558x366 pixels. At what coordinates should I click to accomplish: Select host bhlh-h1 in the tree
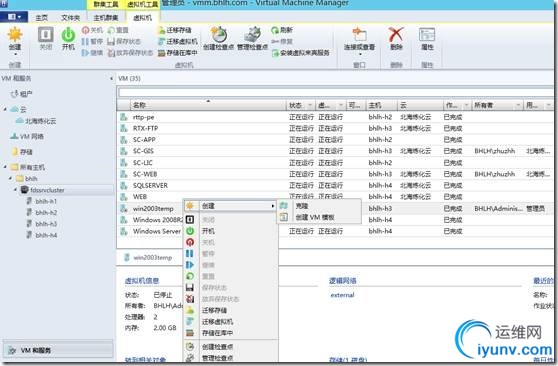pyautogui.click(x=42, y=201)
